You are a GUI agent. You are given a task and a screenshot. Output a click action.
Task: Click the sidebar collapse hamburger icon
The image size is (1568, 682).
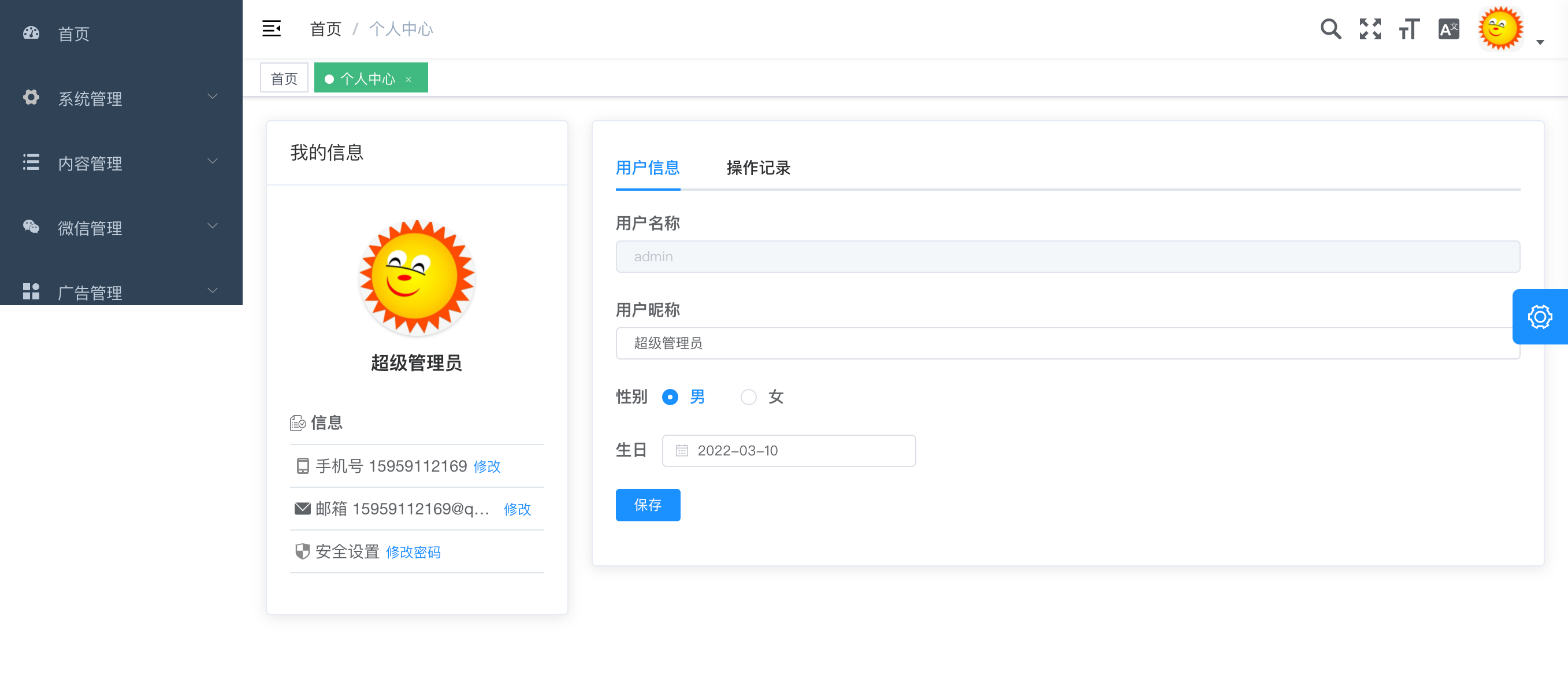click(x=272, y=29)
